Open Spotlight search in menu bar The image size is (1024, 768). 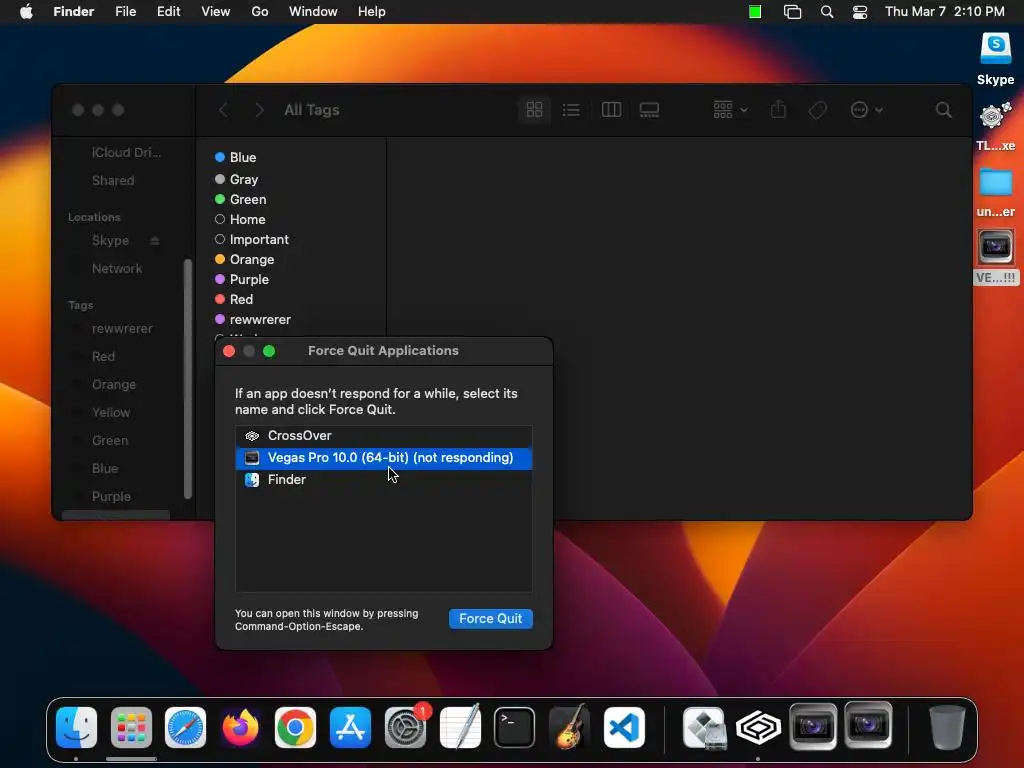(827, 12)
